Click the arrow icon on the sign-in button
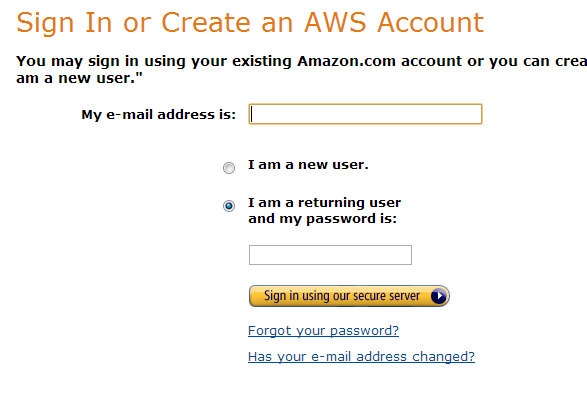This screenshot has height=395, width=587. (439, 296)
